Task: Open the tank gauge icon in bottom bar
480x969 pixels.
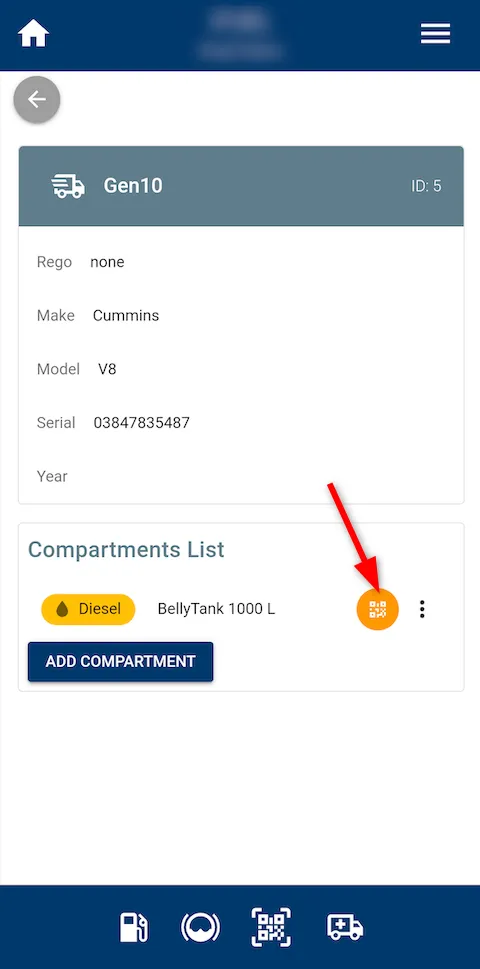Action: pos(200,928)
